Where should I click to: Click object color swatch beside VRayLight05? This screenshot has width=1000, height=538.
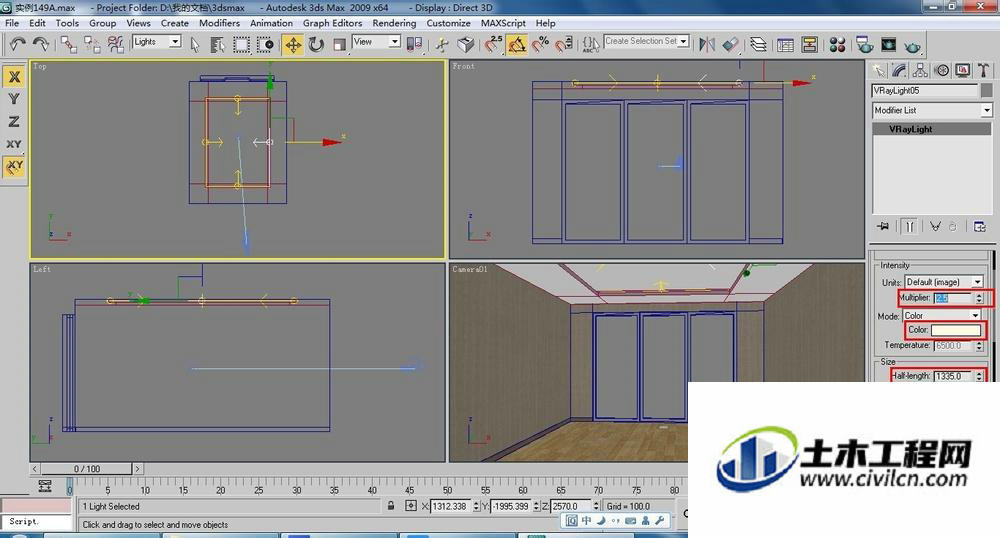[x=987, y=91]
